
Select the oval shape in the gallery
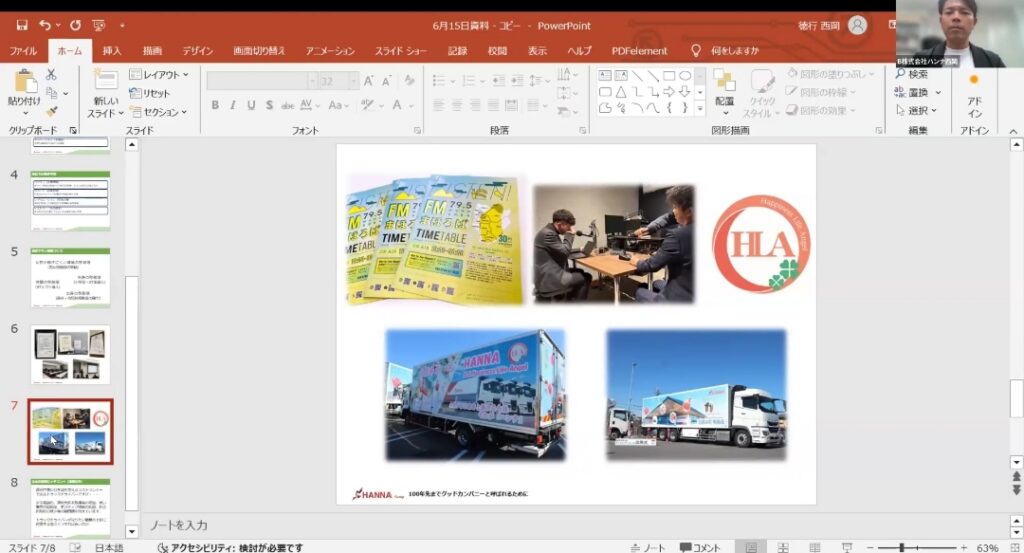pyautogui.click(x=685, y=76)
